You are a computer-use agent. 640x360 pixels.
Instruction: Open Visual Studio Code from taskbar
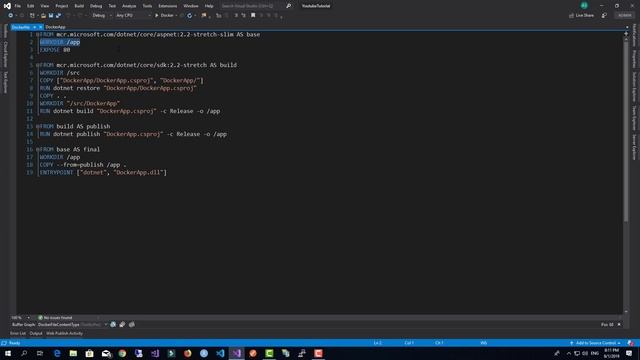tap(220, 353)
